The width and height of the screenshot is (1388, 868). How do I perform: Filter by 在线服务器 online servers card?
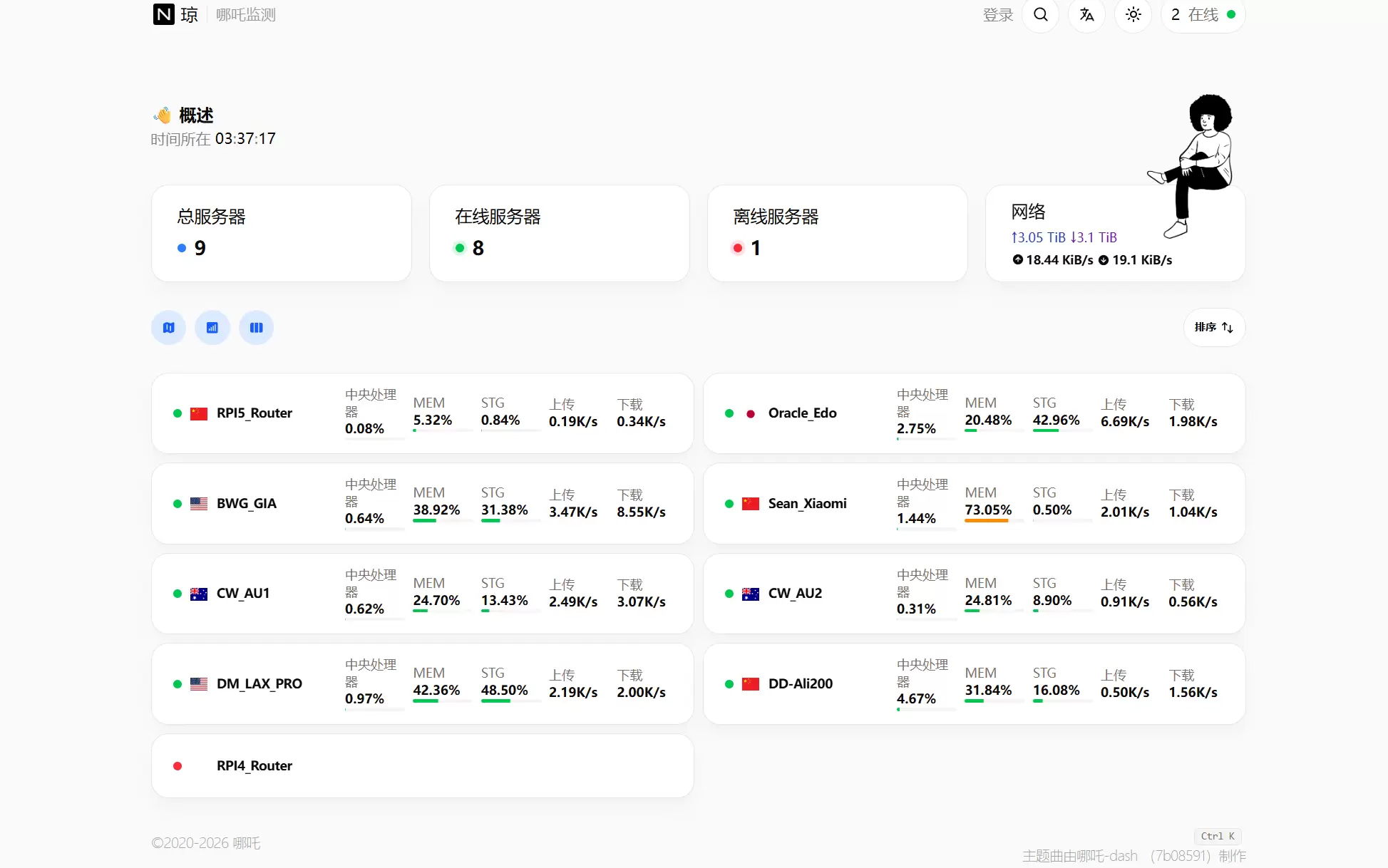pos(559,233)
